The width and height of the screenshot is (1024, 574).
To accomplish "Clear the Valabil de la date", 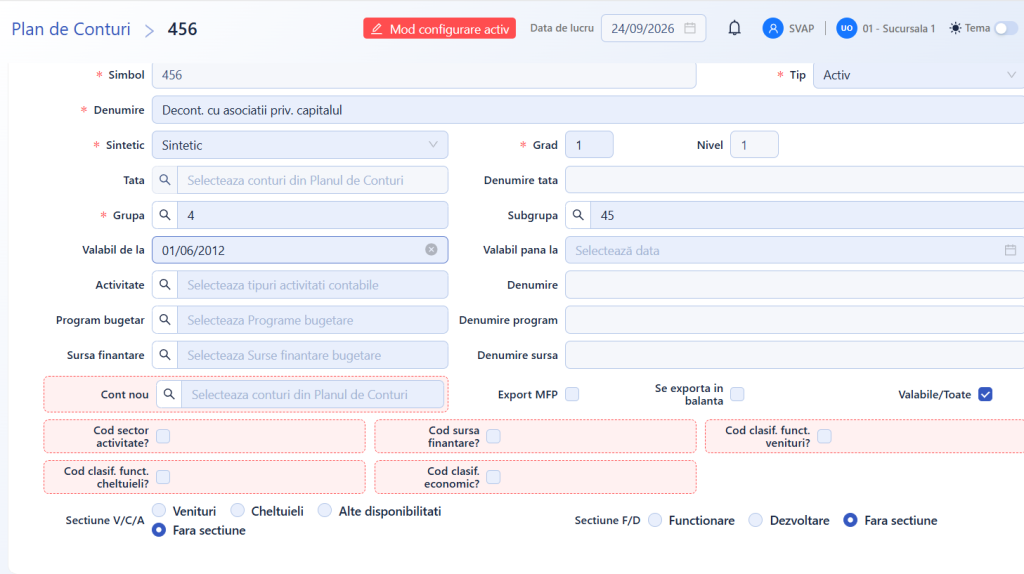I will (x=431, y=249).
